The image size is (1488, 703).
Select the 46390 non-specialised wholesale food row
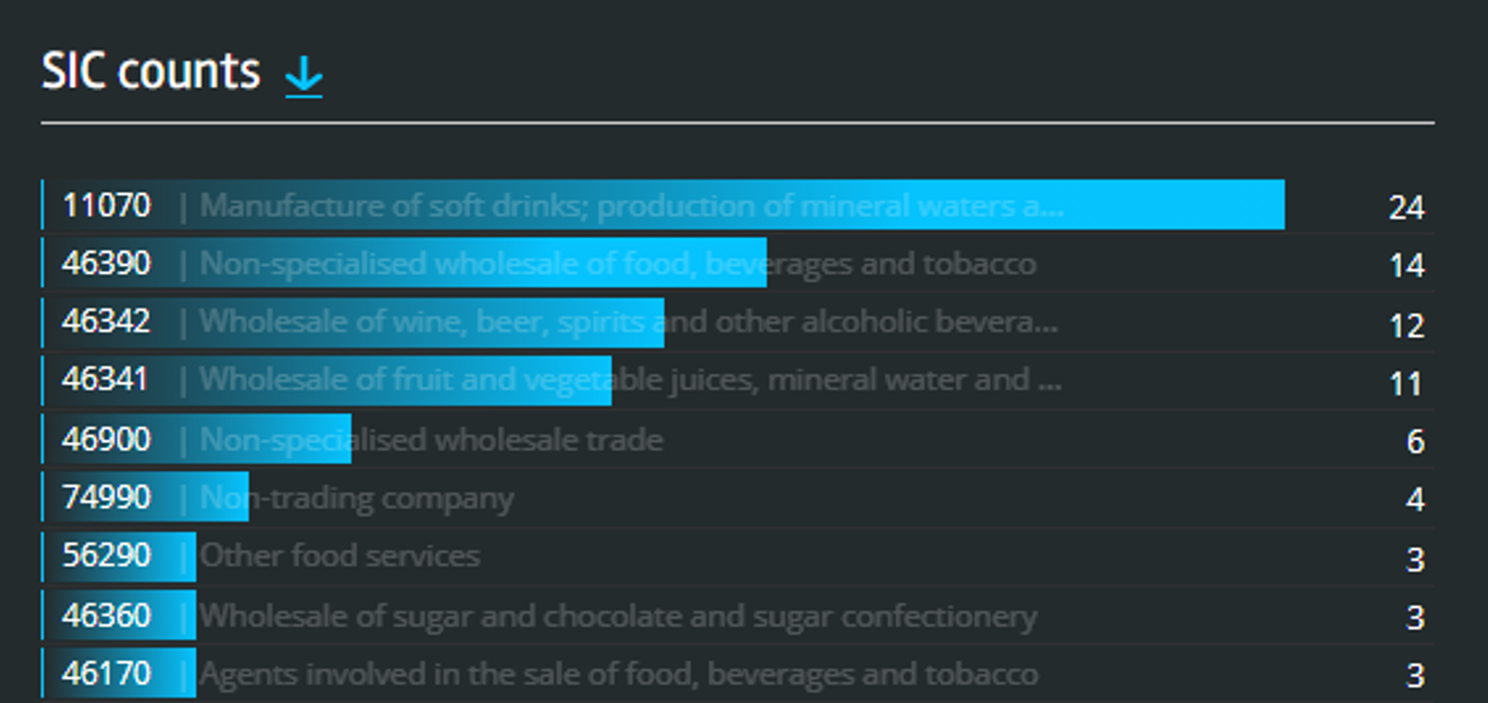coord(738,263)
